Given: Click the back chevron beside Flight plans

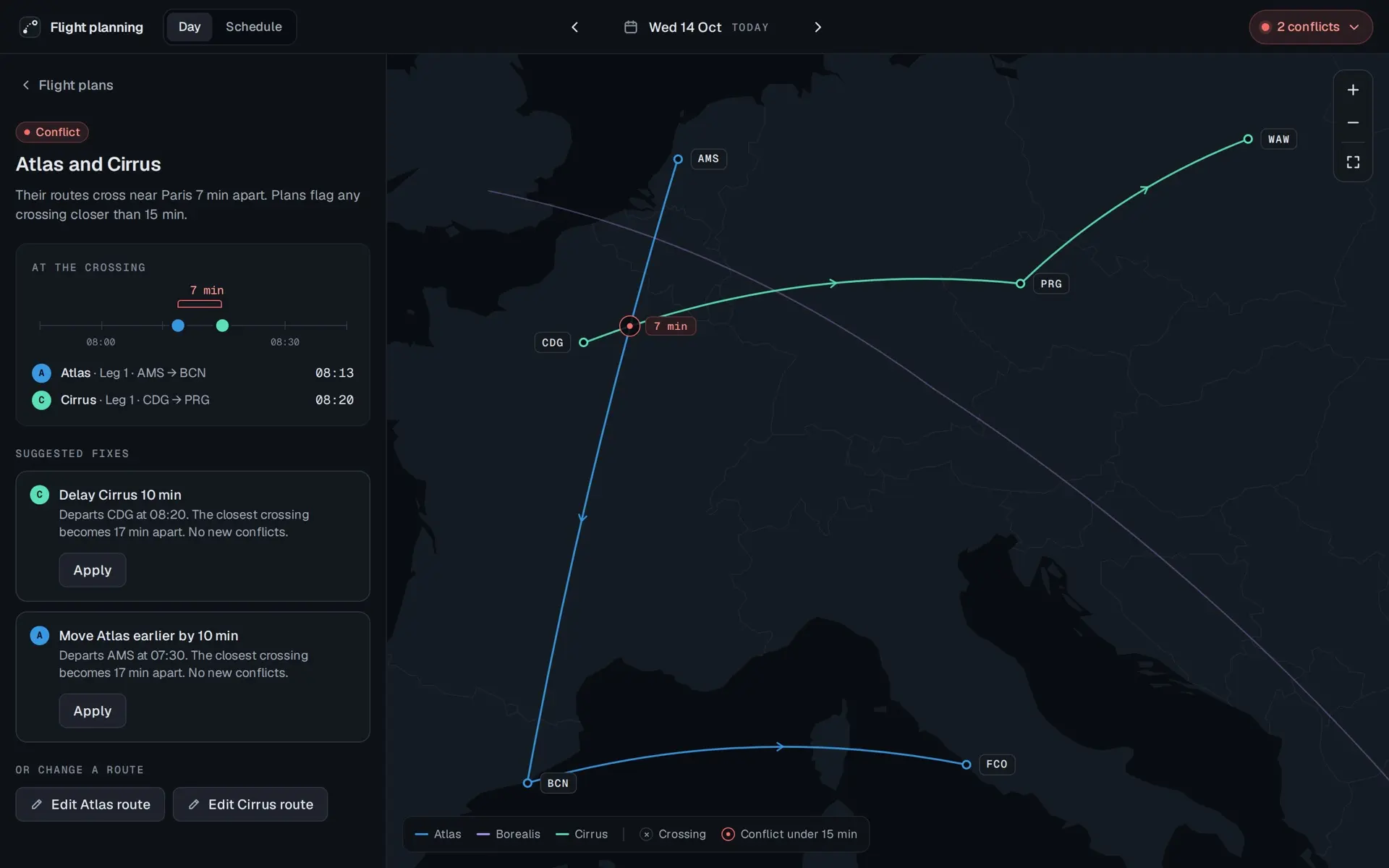Looking at the screenshot, I should click(x=26, y=85).
